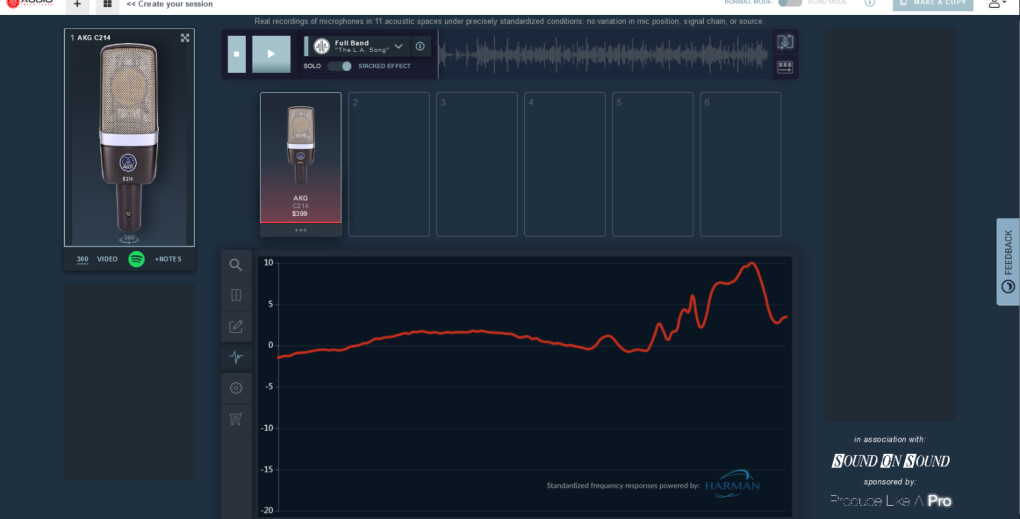Viewport: 1020px width, 519px height.
Task: Switch to the 360 tab
Action: [82, 259]
